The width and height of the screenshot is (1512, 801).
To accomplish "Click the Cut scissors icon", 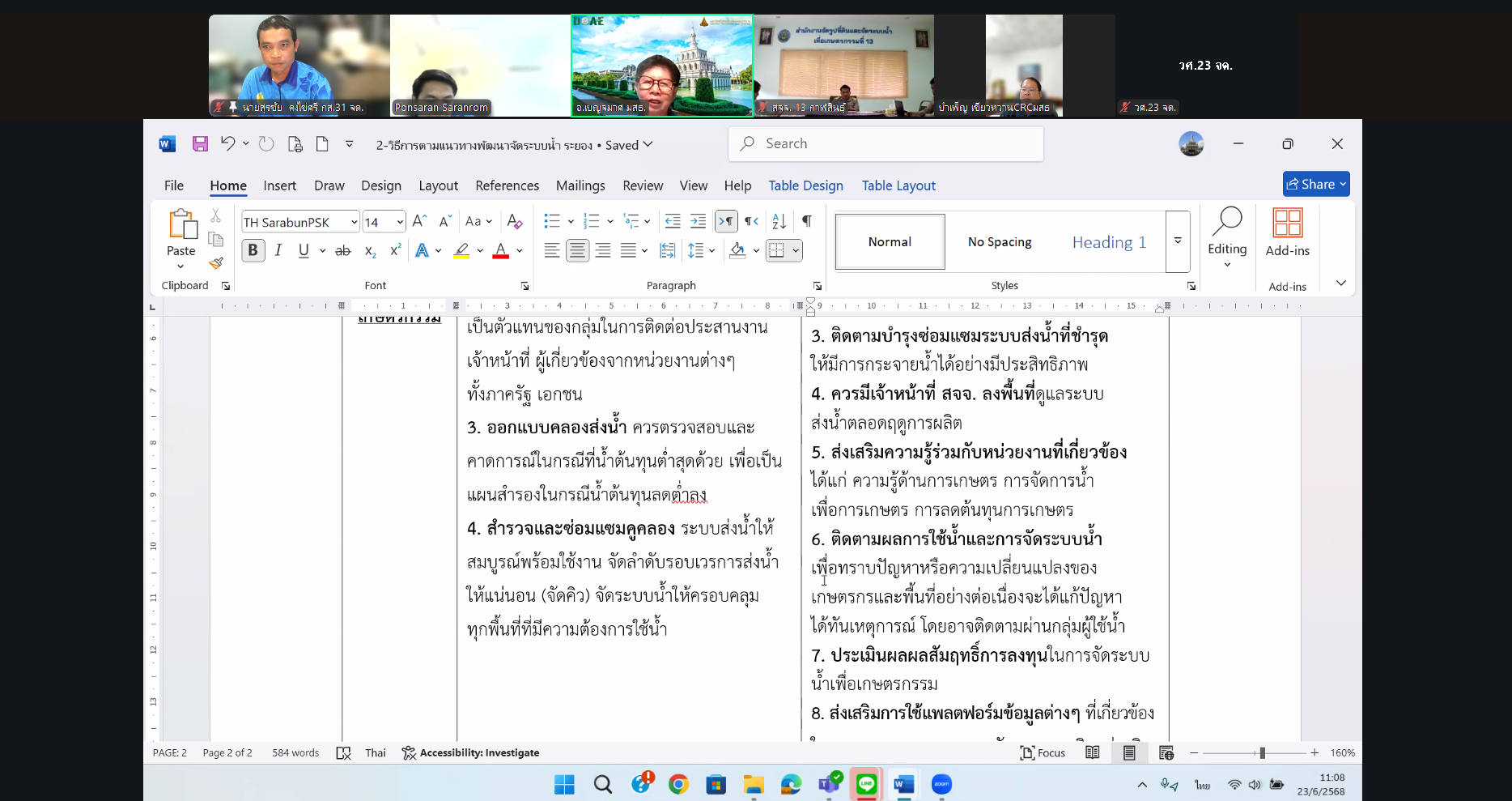I will point(215,215).
